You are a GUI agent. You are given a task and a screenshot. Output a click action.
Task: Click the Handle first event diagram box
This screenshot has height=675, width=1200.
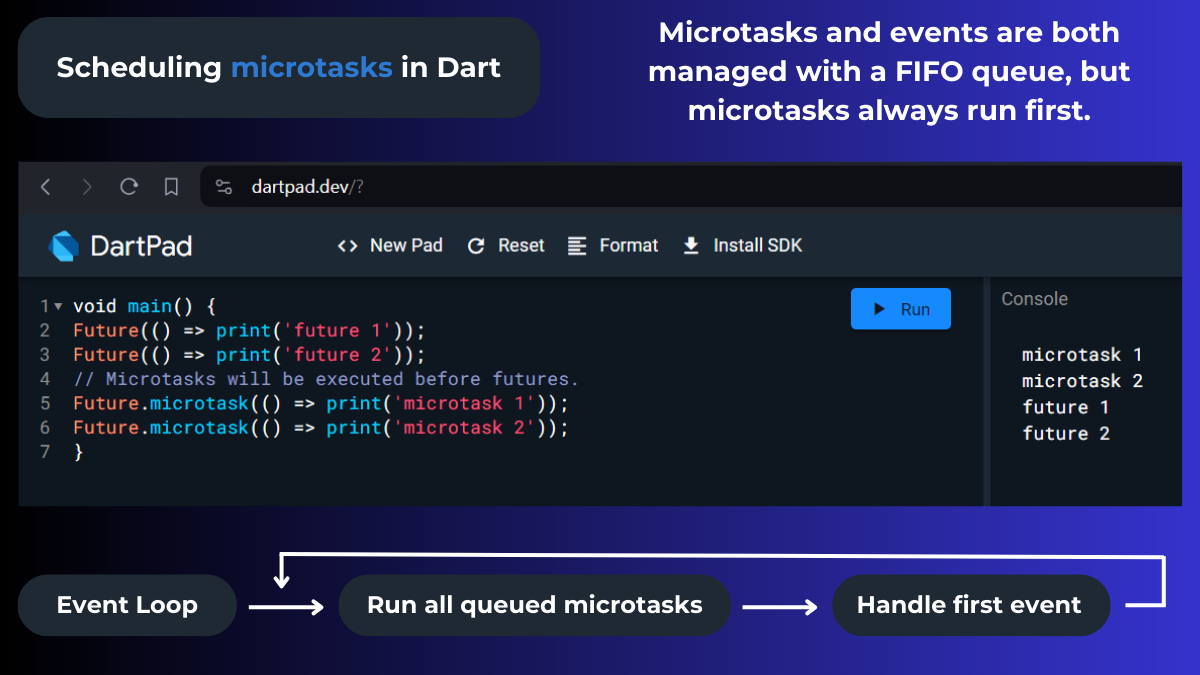click(x=971, y=605)
